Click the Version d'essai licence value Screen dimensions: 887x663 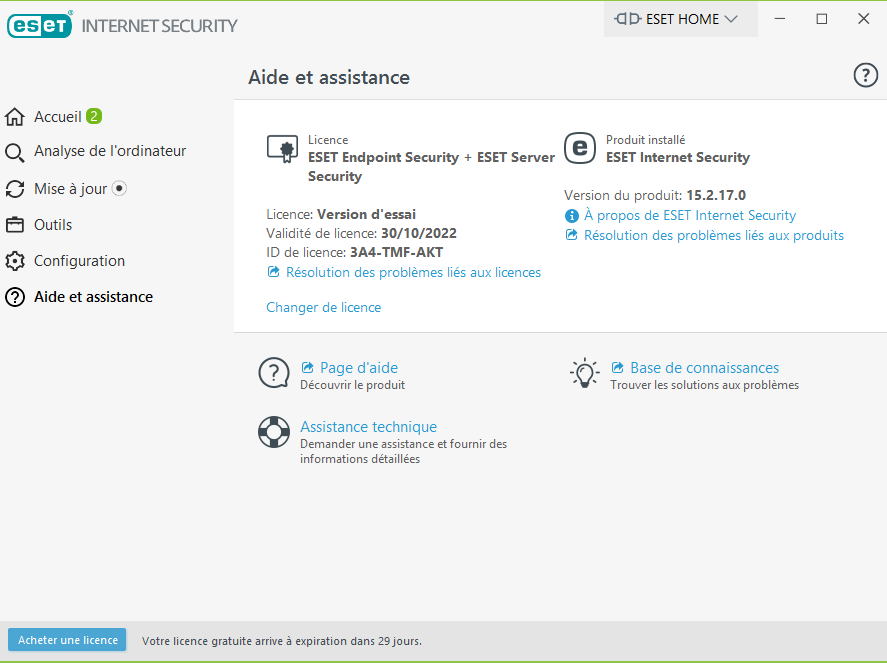[x=367, y=214]
